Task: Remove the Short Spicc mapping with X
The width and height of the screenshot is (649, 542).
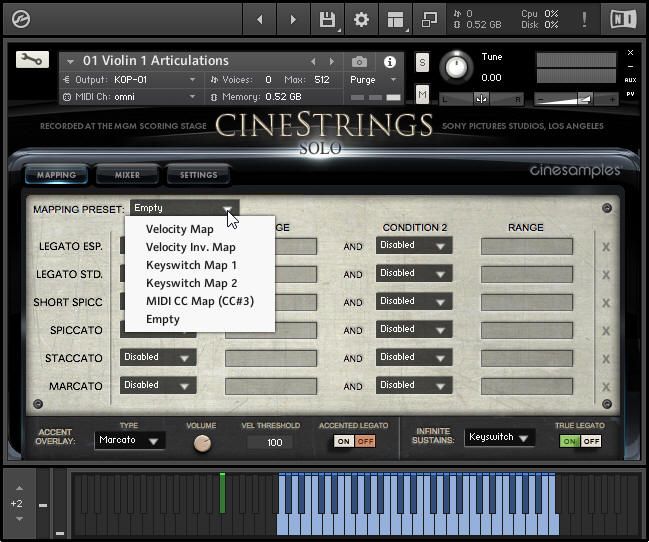Action: point(606,303)
